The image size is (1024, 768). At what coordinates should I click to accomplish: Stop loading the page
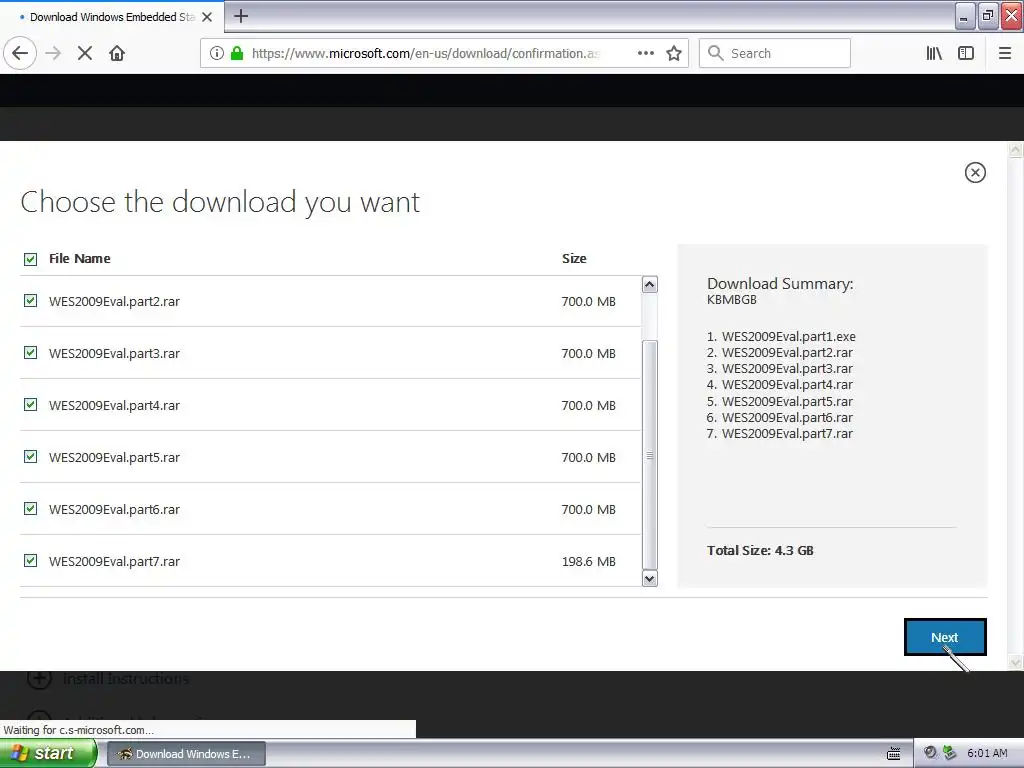85,53
